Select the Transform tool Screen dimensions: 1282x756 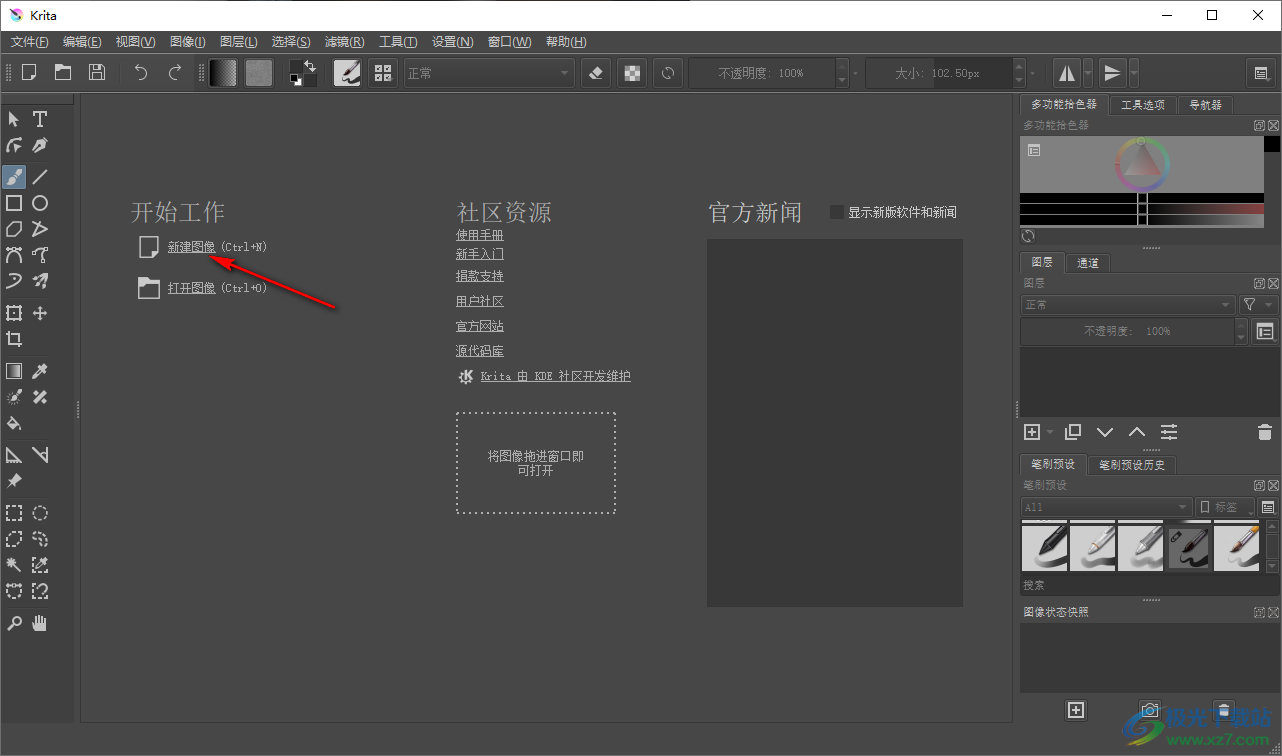(x=14, y=313)
